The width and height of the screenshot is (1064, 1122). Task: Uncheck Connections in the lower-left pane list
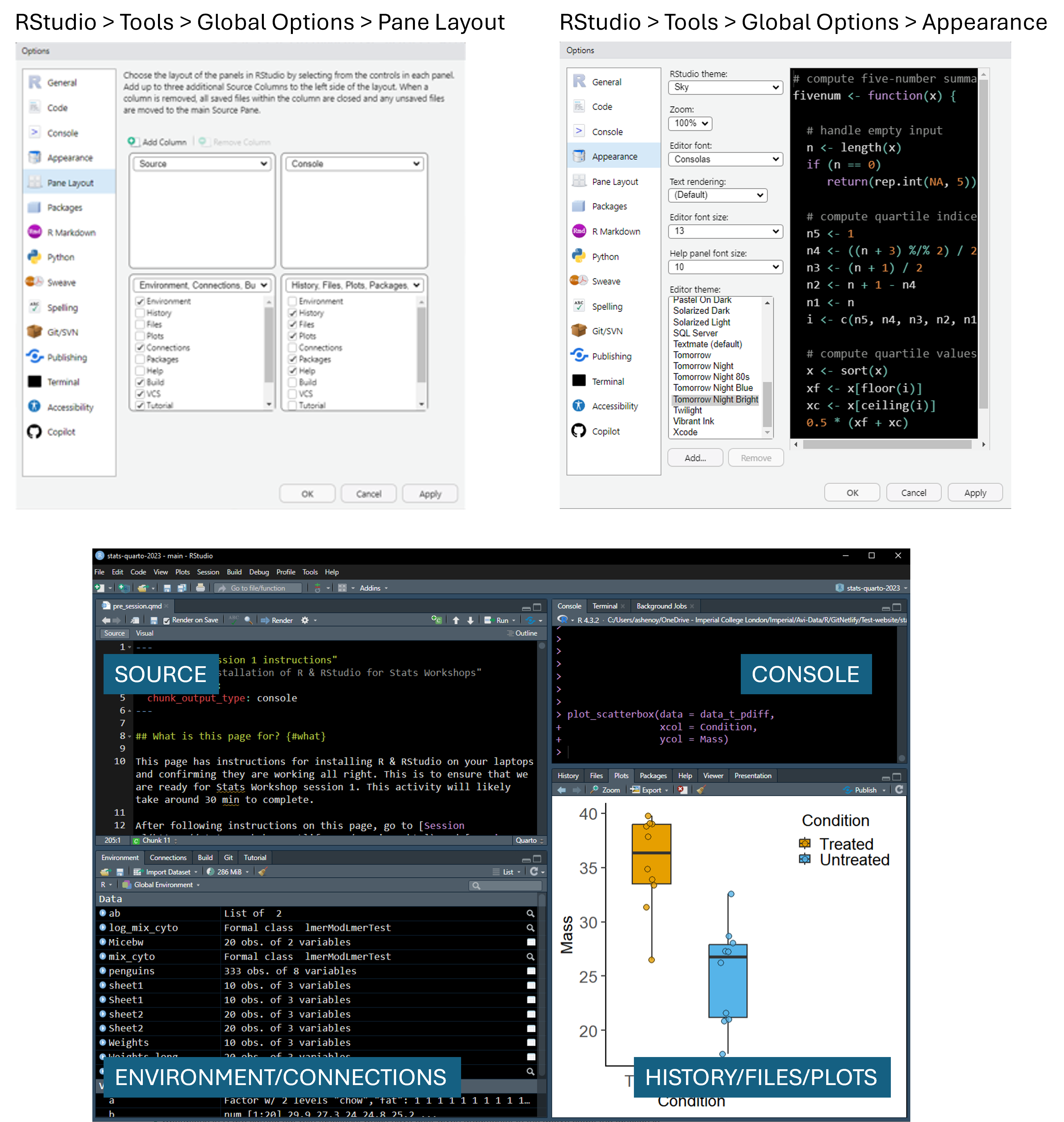[x=140, y=348]
